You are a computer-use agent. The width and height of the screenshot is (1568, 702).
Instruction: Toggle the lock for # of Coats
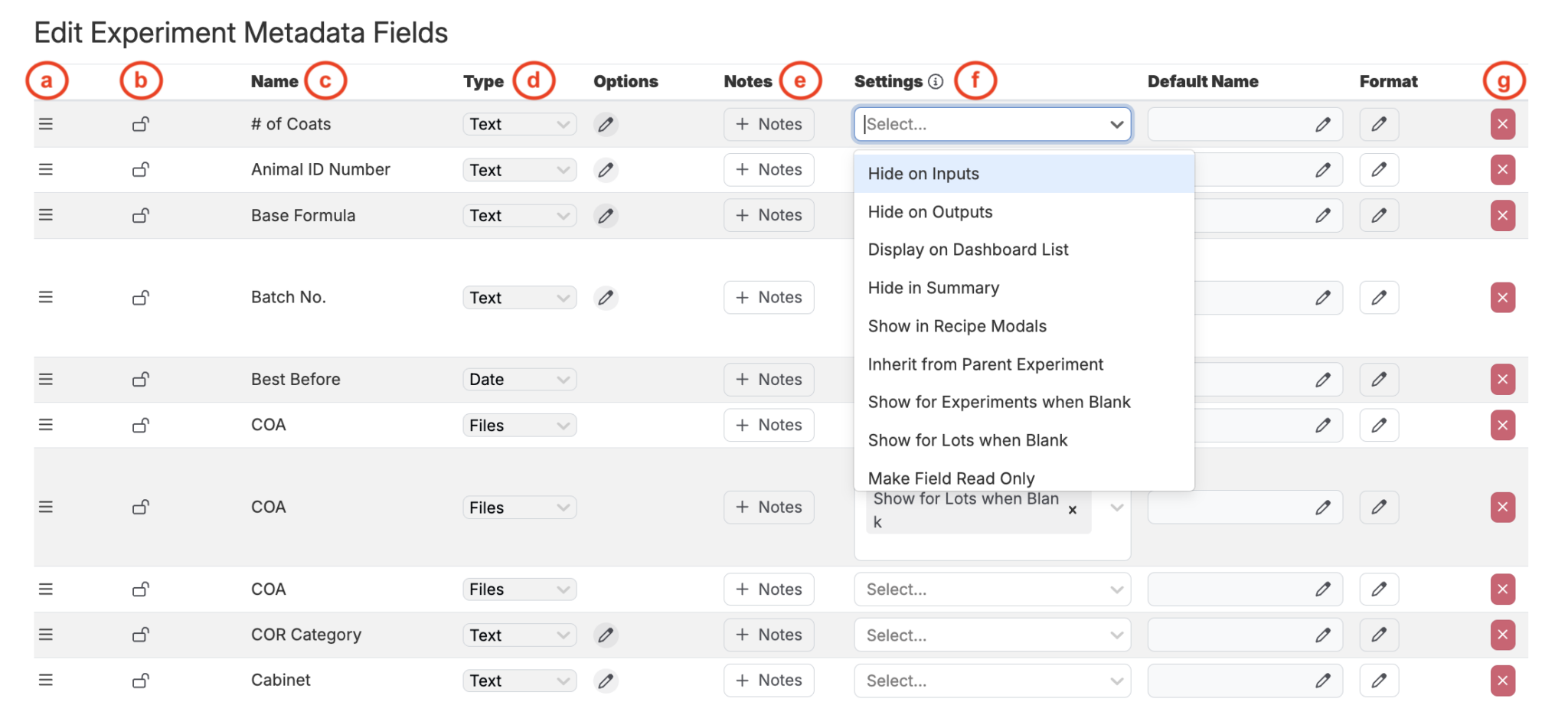pos(141,124)
